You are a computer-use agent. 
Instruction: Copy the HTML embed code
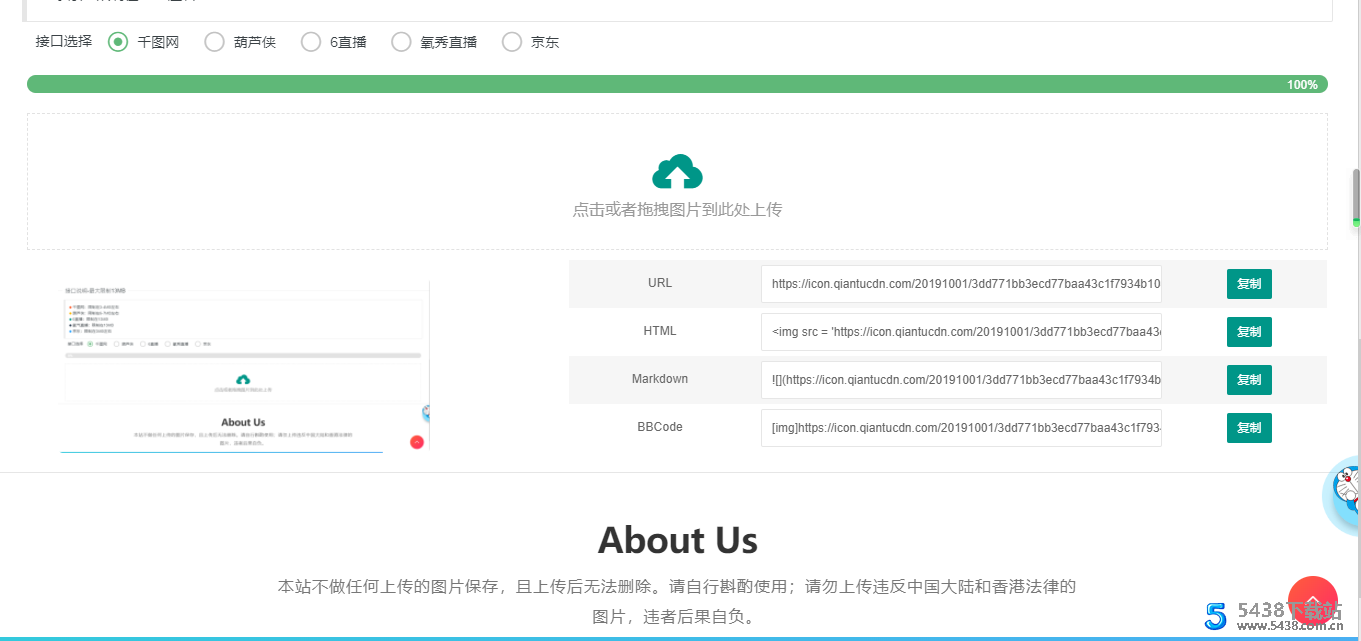tap(1248, 332)
